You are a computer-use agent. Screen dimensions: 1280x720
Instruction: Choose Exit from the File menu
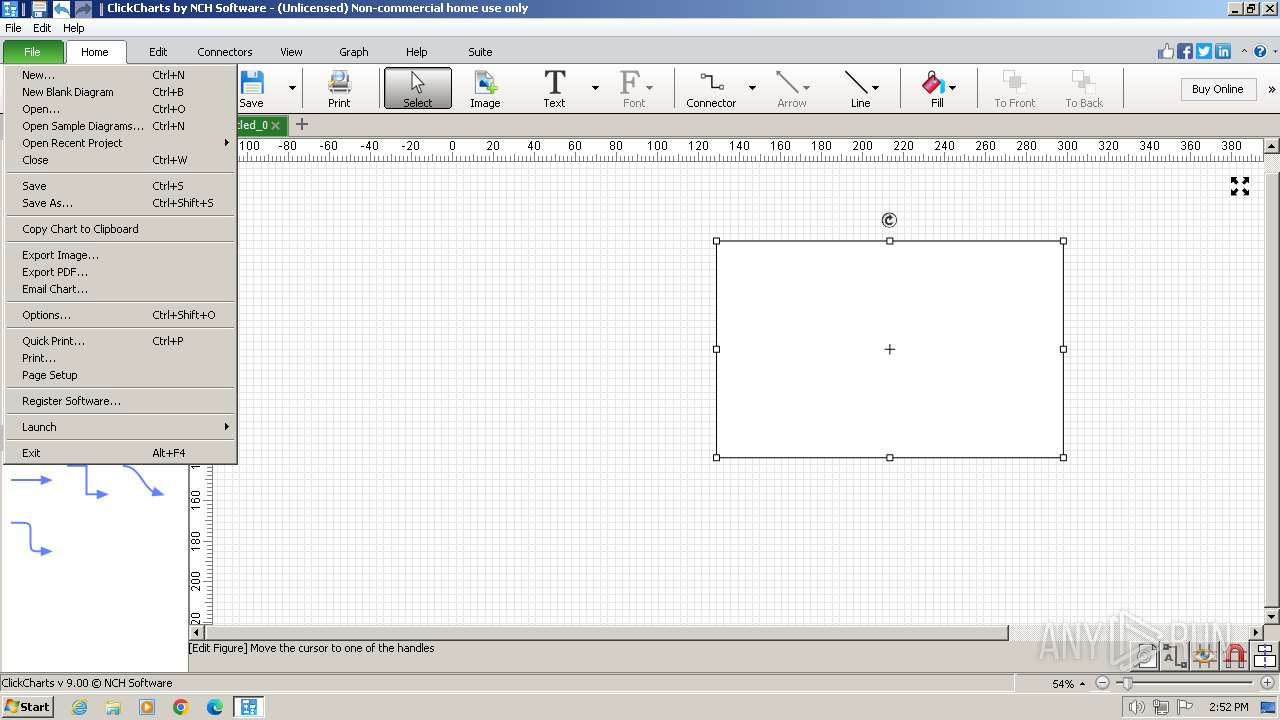pyautogui.click(x=120, y=453)
